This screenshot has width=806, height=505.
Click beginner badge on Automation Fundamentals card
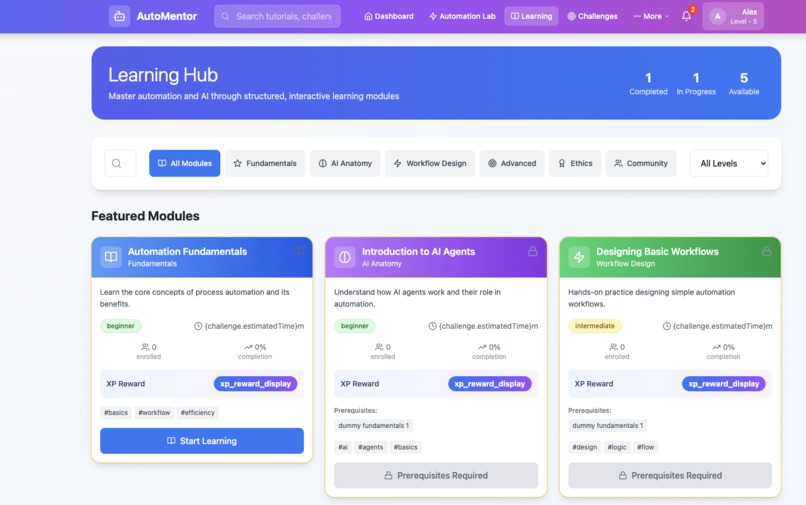121,326
